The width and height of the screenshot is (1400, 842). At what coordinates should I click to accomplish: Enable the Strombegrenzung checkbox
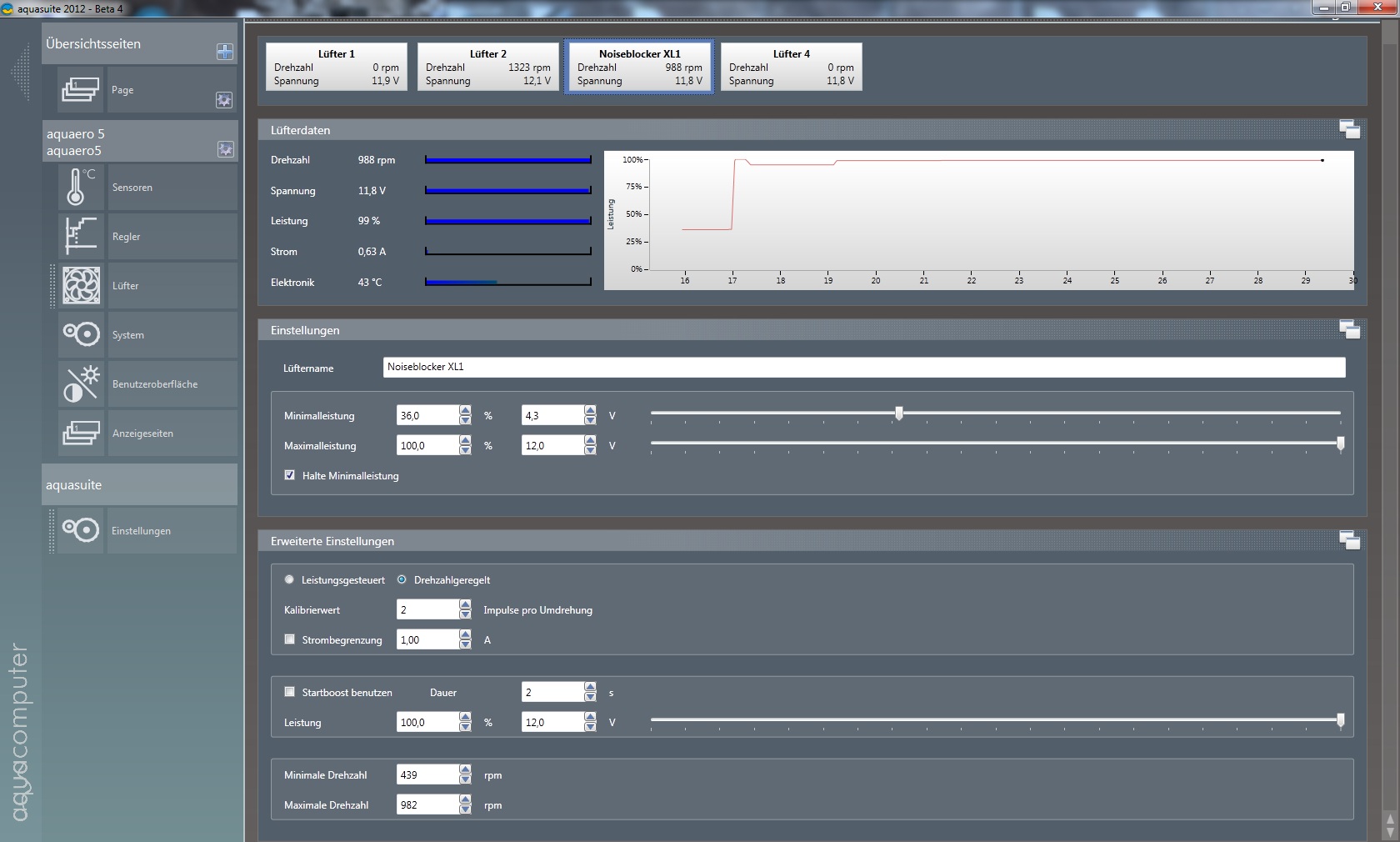tap(290, 639)
